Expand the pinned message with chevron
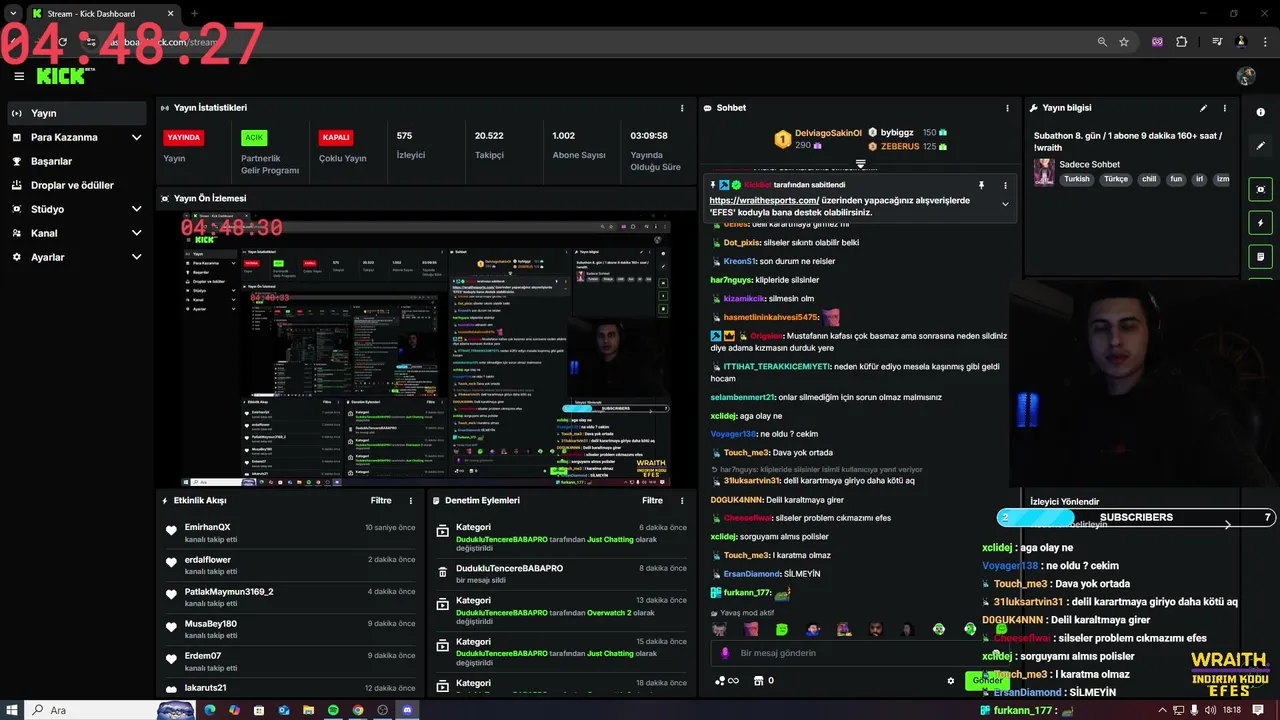 (1005, 204)
